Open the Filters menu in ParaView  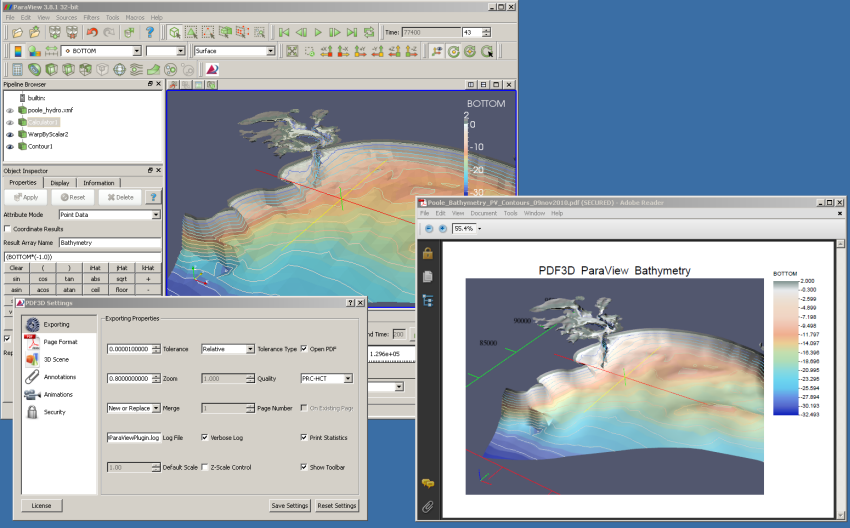(89, 18)
